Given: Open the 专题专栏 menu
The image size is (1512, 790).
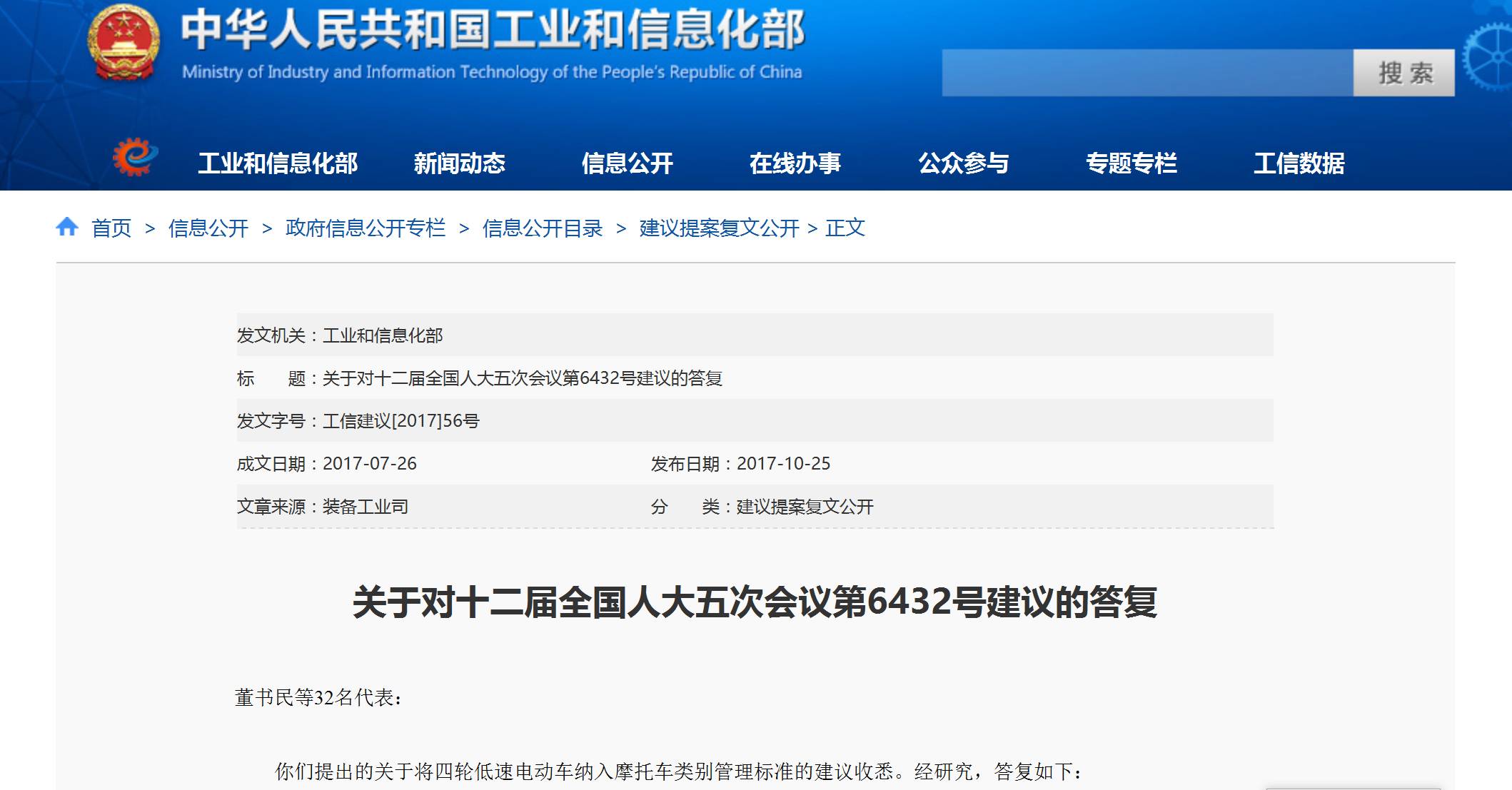Looking at the screenshot, I should [x=1132, y=163].
